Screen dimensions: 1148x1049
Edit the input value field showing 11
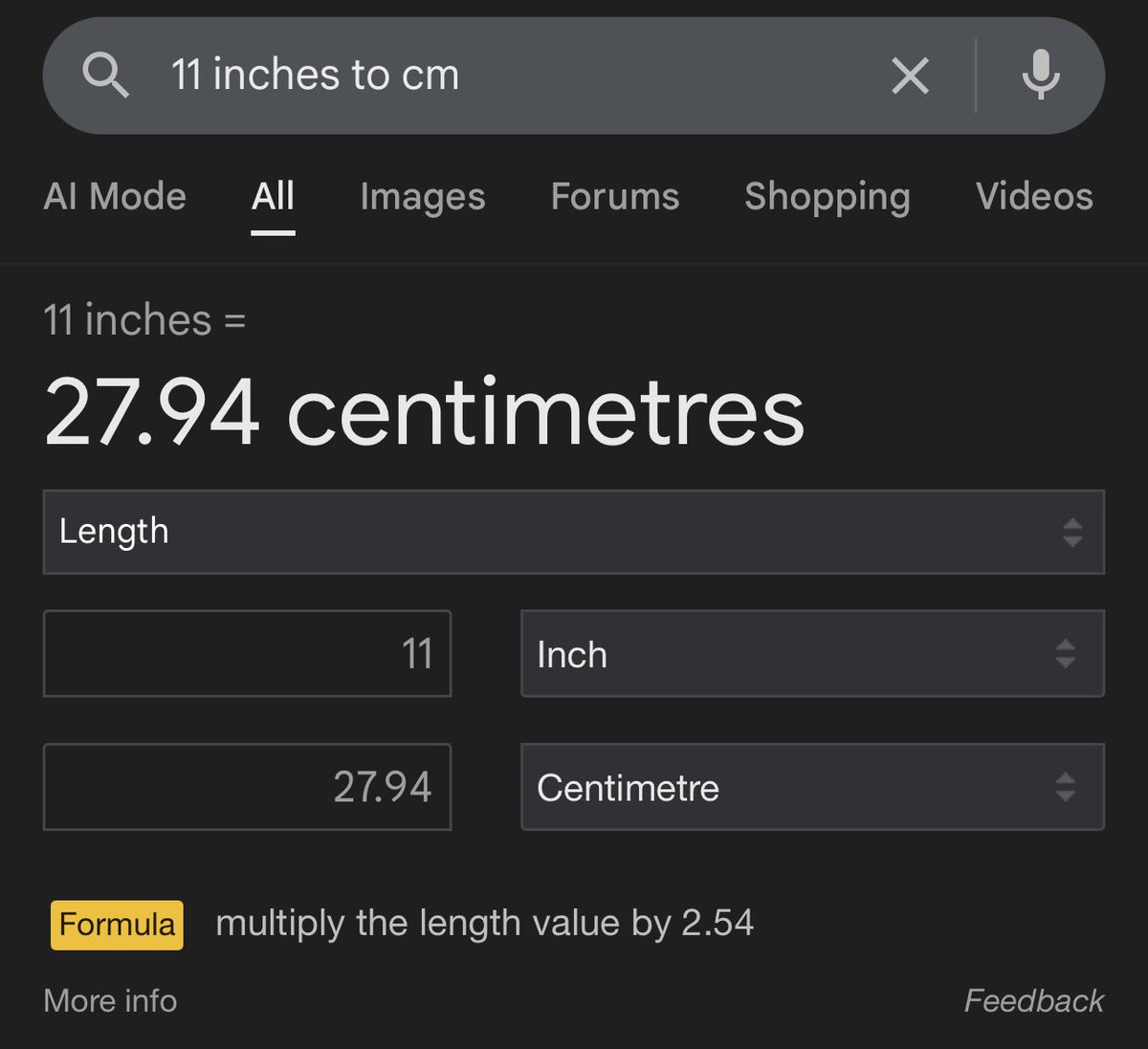pyautogui.click(x=247, y=654)
